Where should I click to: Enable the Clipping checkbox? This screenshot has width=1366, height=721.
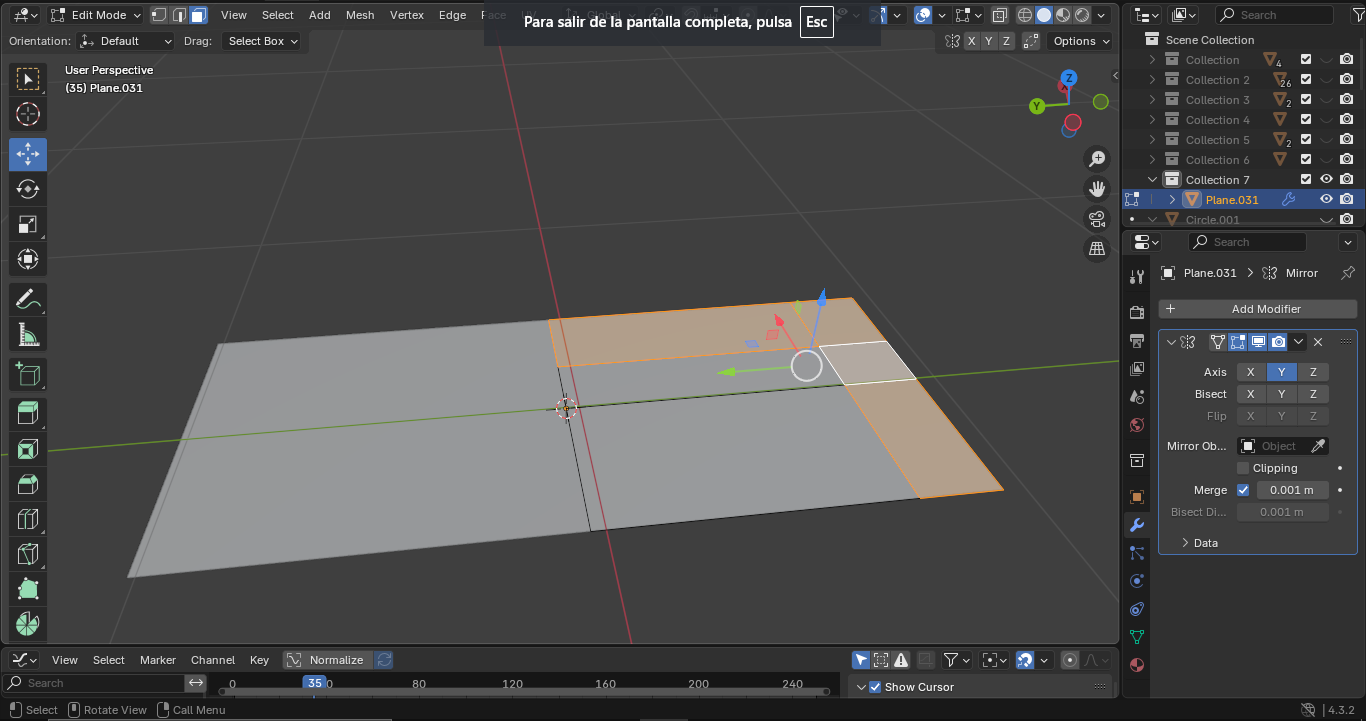[x=1243, y=468]
